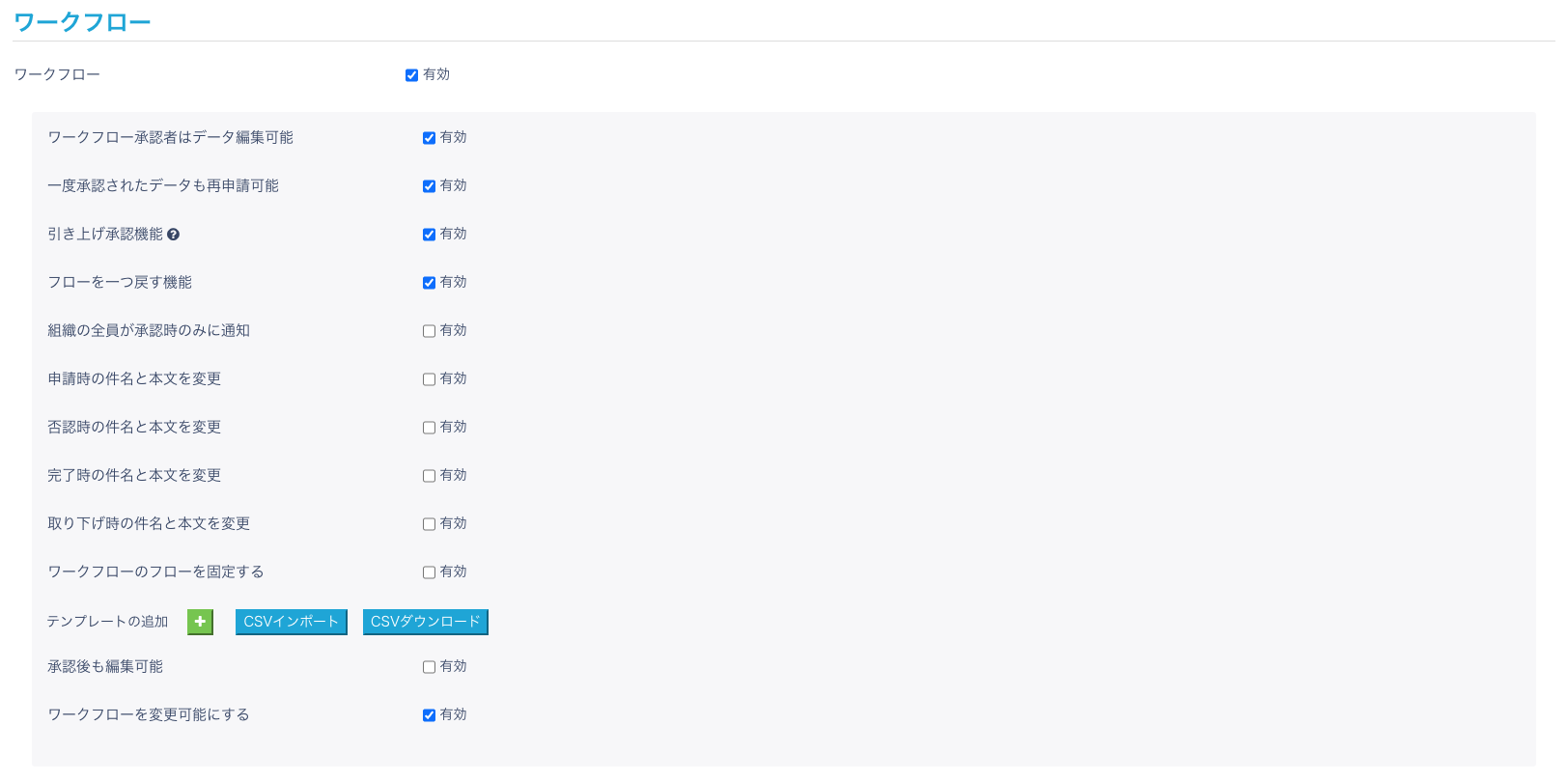Check ワークフローのフローを固定する option

pos(429,572)
